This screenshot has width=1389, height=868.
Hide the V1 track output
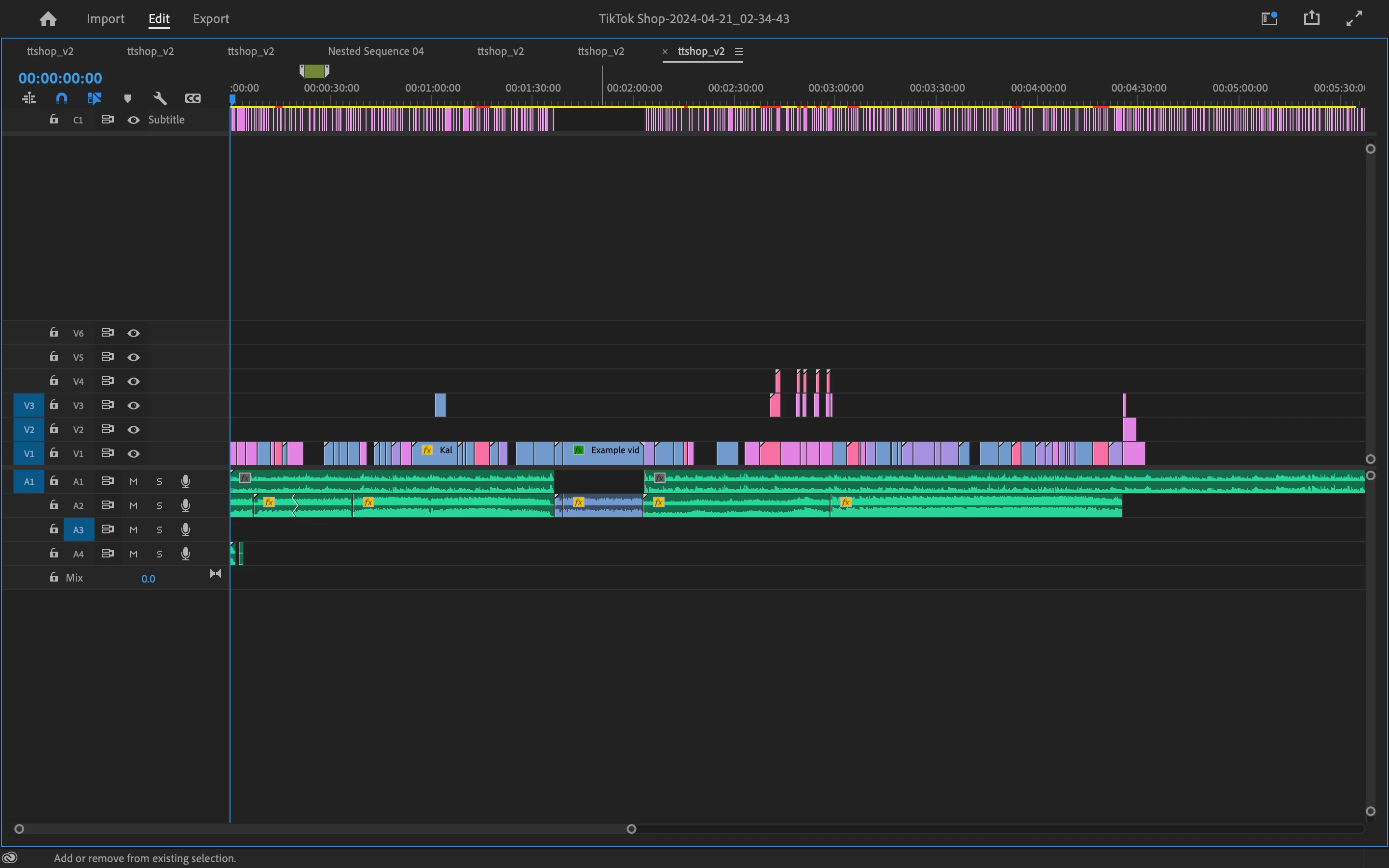(133, 453)
